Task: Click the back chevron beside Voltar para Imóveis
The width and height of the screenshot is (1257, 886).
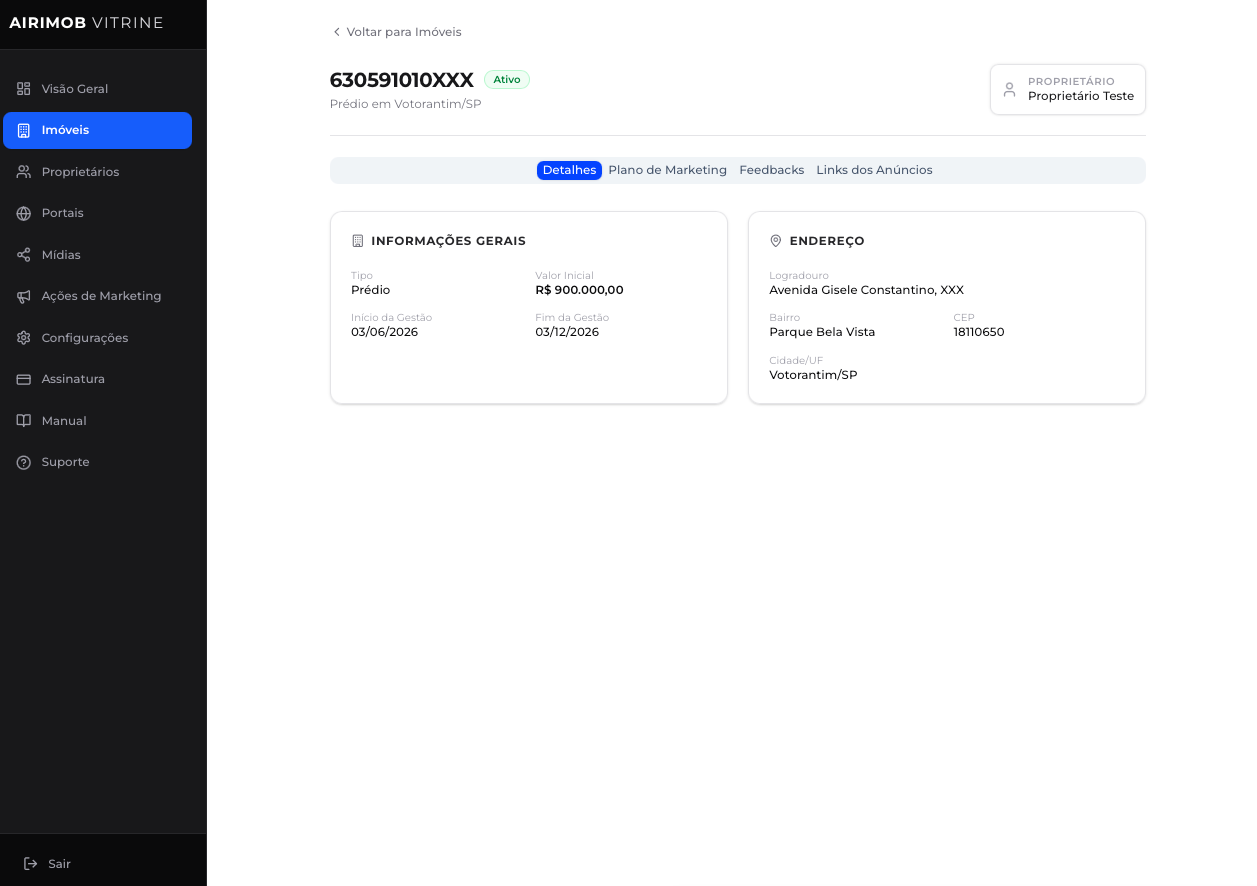Action: coord(337,32)
